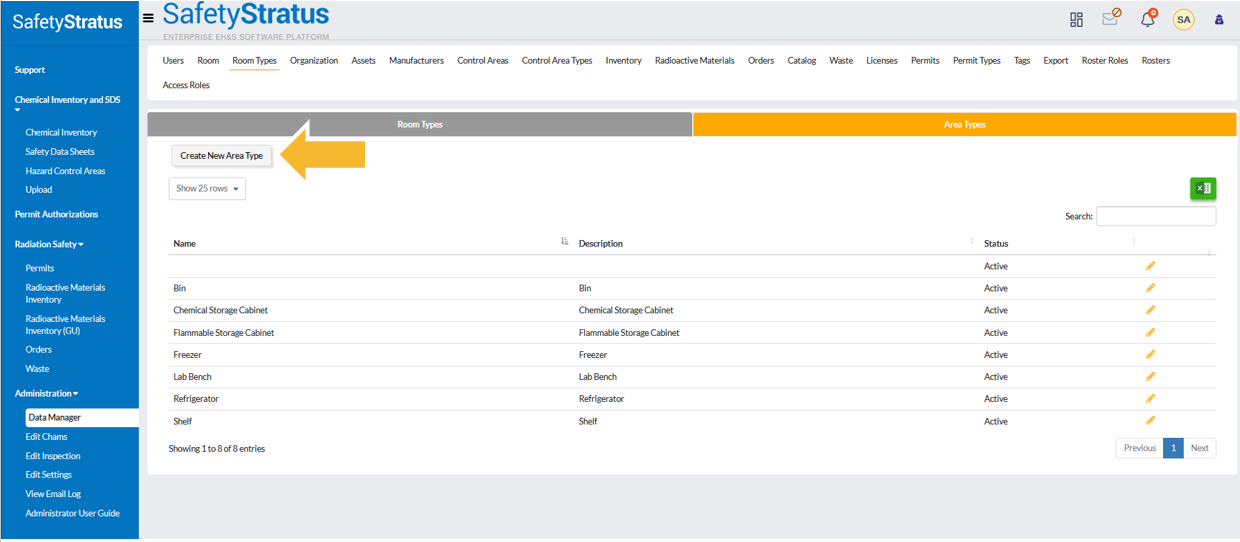Open the Radioactive Materials top tab
This screenshot has height=542, width=1240.
click(695, 60)
